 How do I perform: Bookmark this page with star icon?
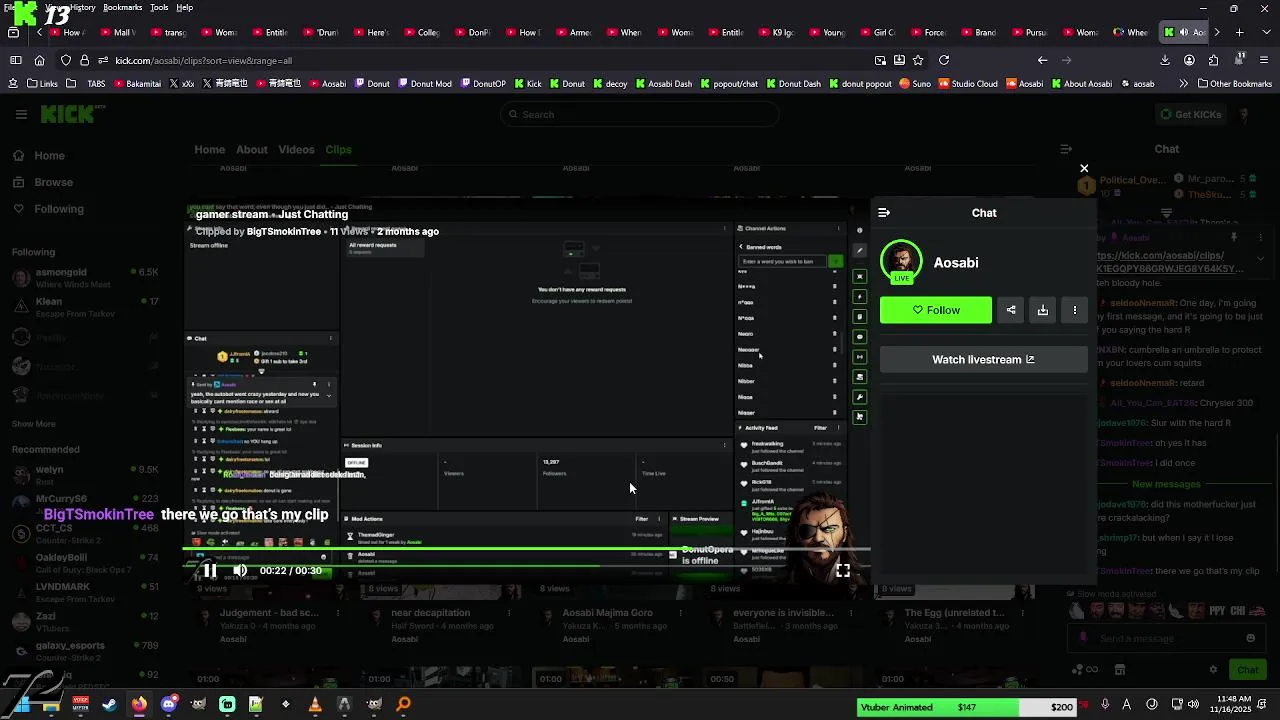click(x=918, y=60)
